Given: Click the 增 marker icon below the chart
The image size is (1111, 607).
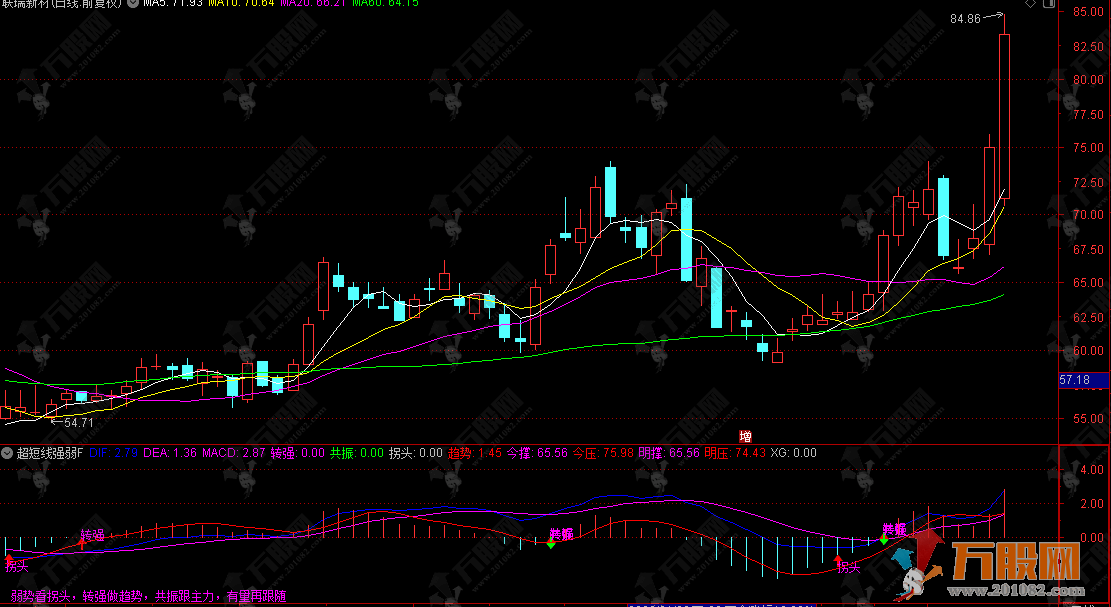Looking at the screenshot, I should (745, 436).
